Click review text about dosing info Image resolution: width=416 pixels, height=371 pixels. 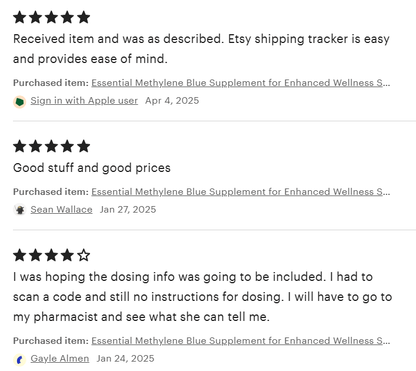[202, 297]
